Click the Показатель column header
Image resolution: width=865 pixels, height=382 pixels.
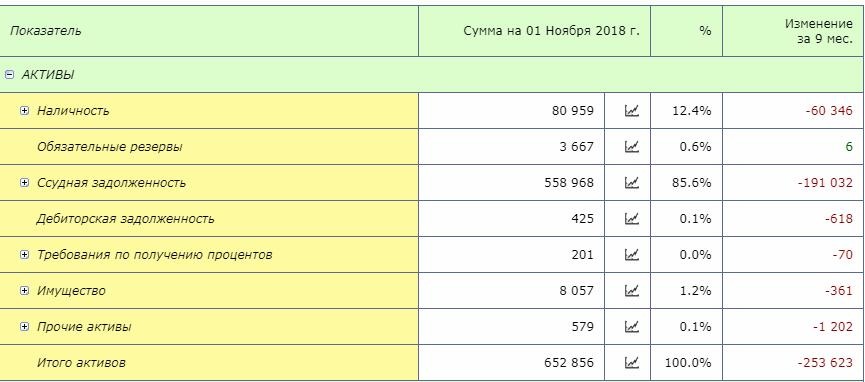[45, 31]
